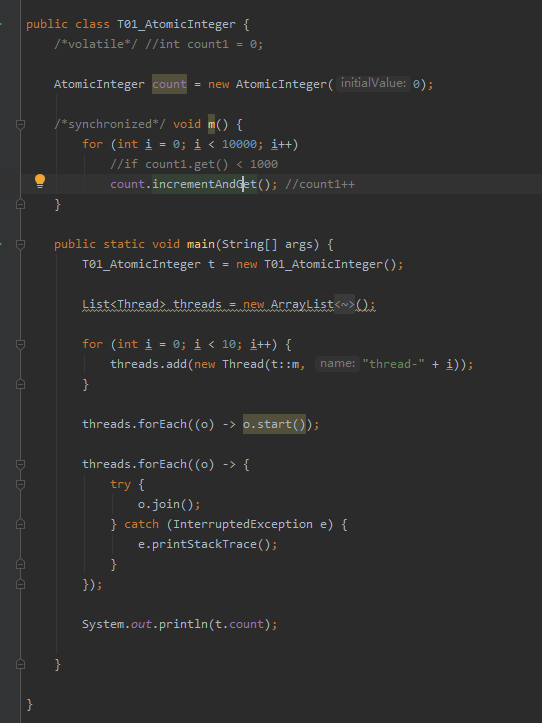Viewport: 542px width, 723px height.
Task: Click the o.join() call
Action: click(166, 504)
